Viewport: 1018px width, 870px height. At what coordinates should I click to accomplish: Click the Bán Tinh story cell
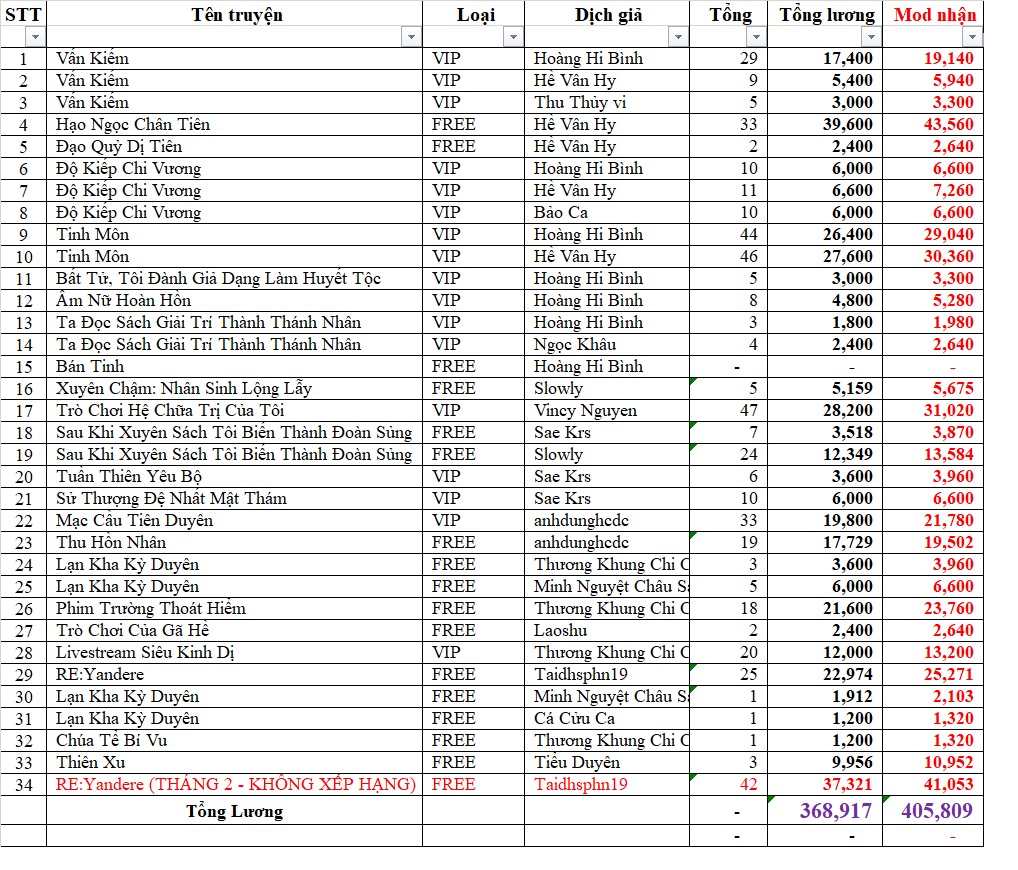pos(90,366)
